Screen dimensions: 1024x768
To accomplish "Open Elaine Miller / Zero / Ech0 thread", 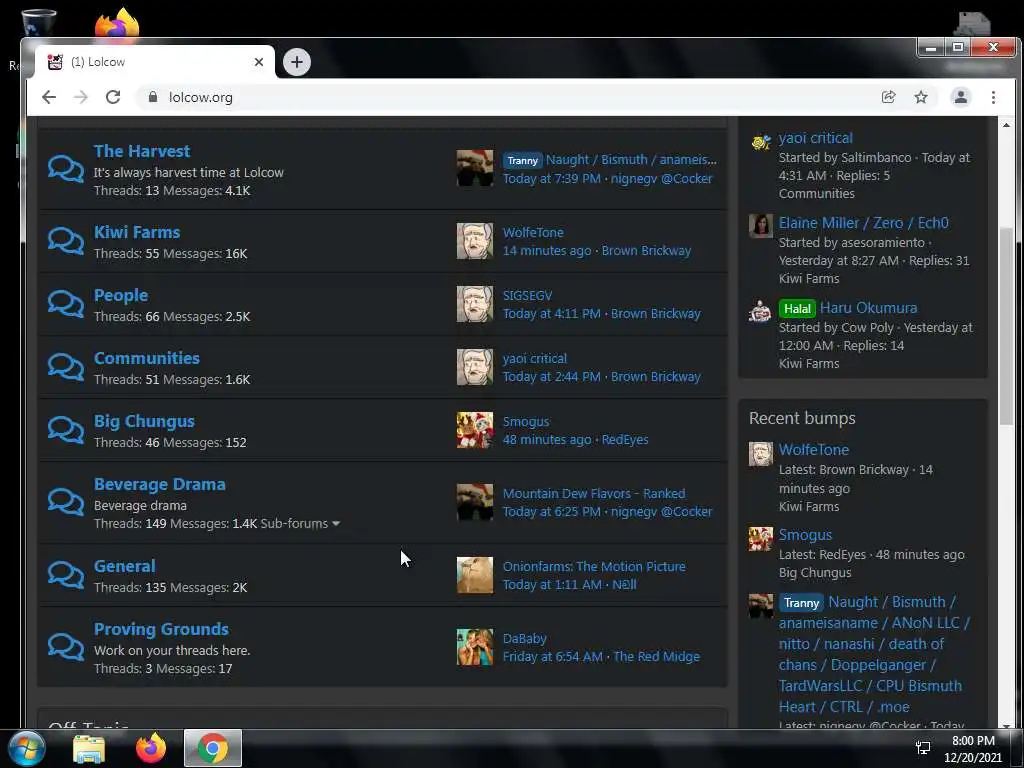I will pos(863,223).
